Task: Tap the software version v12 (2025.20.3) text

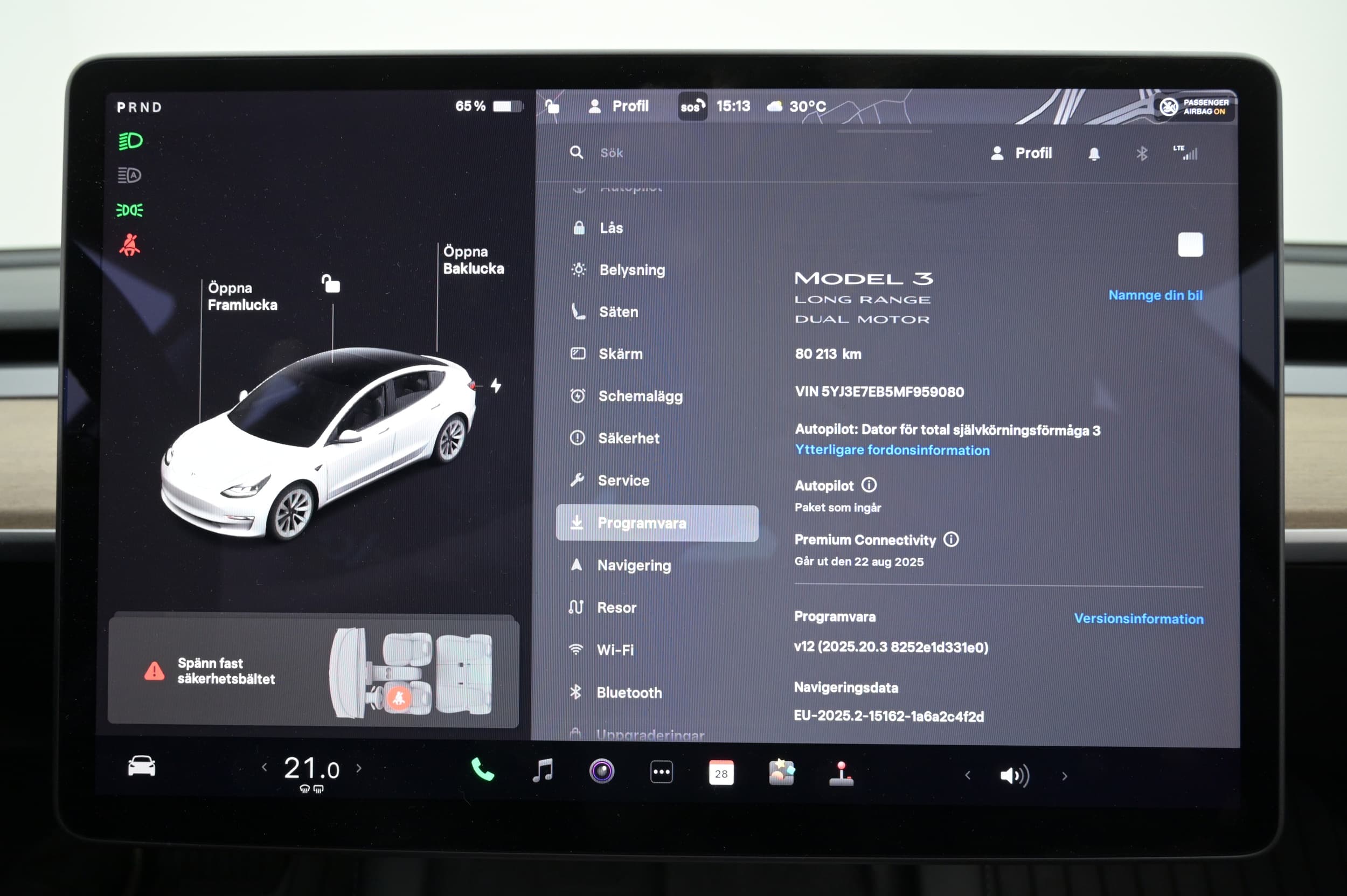Action: point(891,647)
